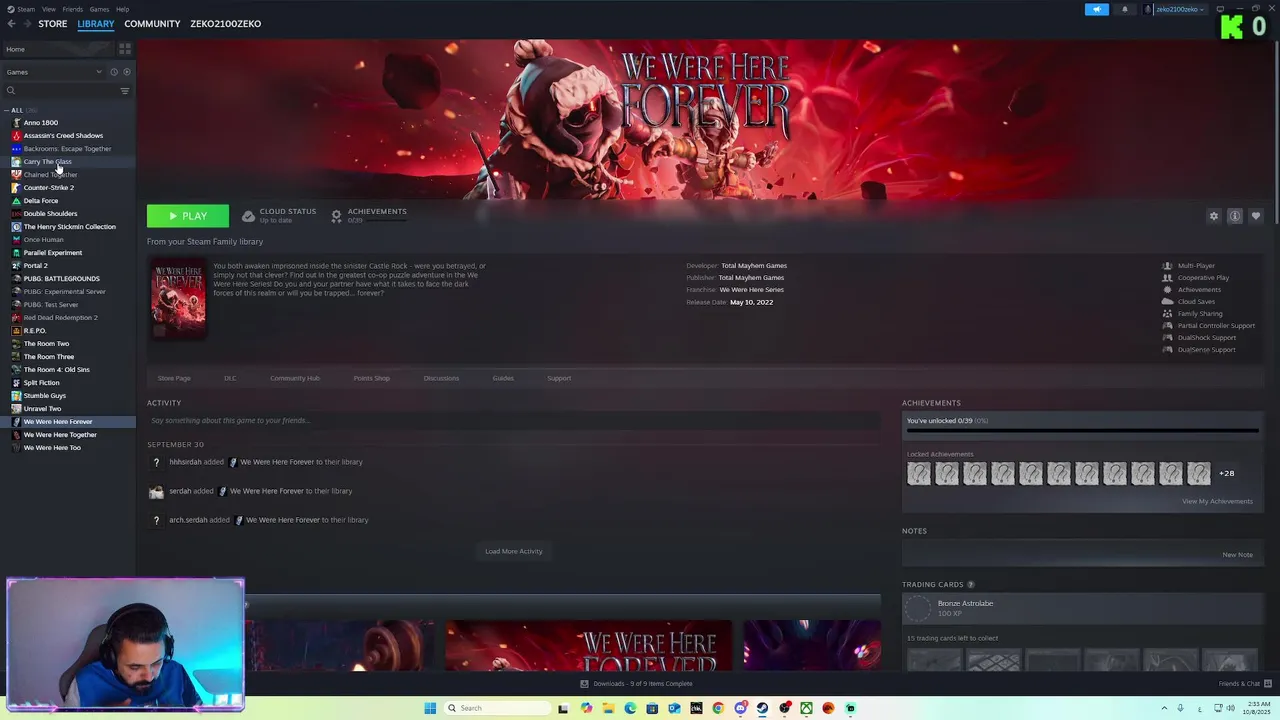Screen dimensions: 1280x720
Task: Click the activity status input field
Action: click(x=513, y=421)
